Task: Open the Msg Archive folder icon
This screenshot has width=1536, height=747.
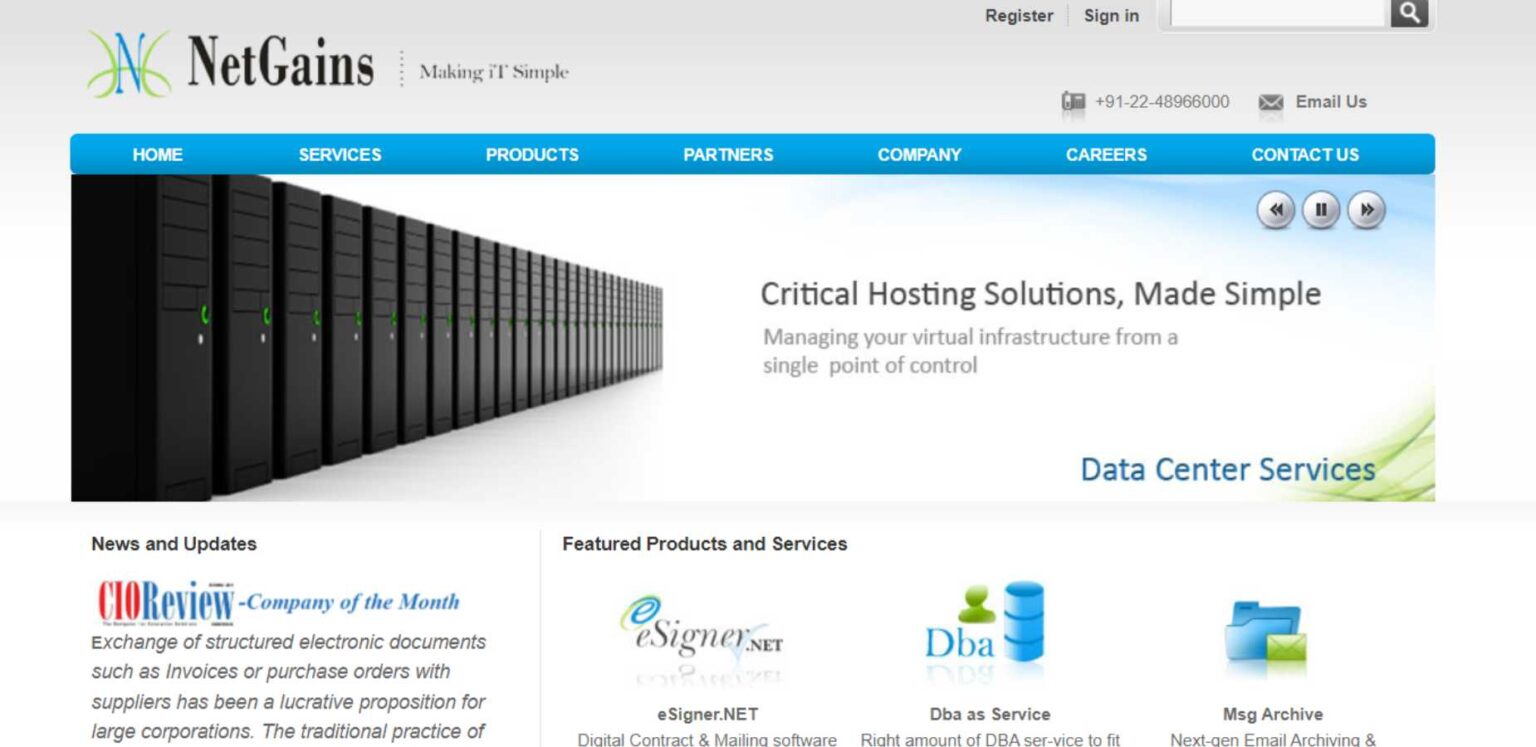Action: (x=1265, y=636)
